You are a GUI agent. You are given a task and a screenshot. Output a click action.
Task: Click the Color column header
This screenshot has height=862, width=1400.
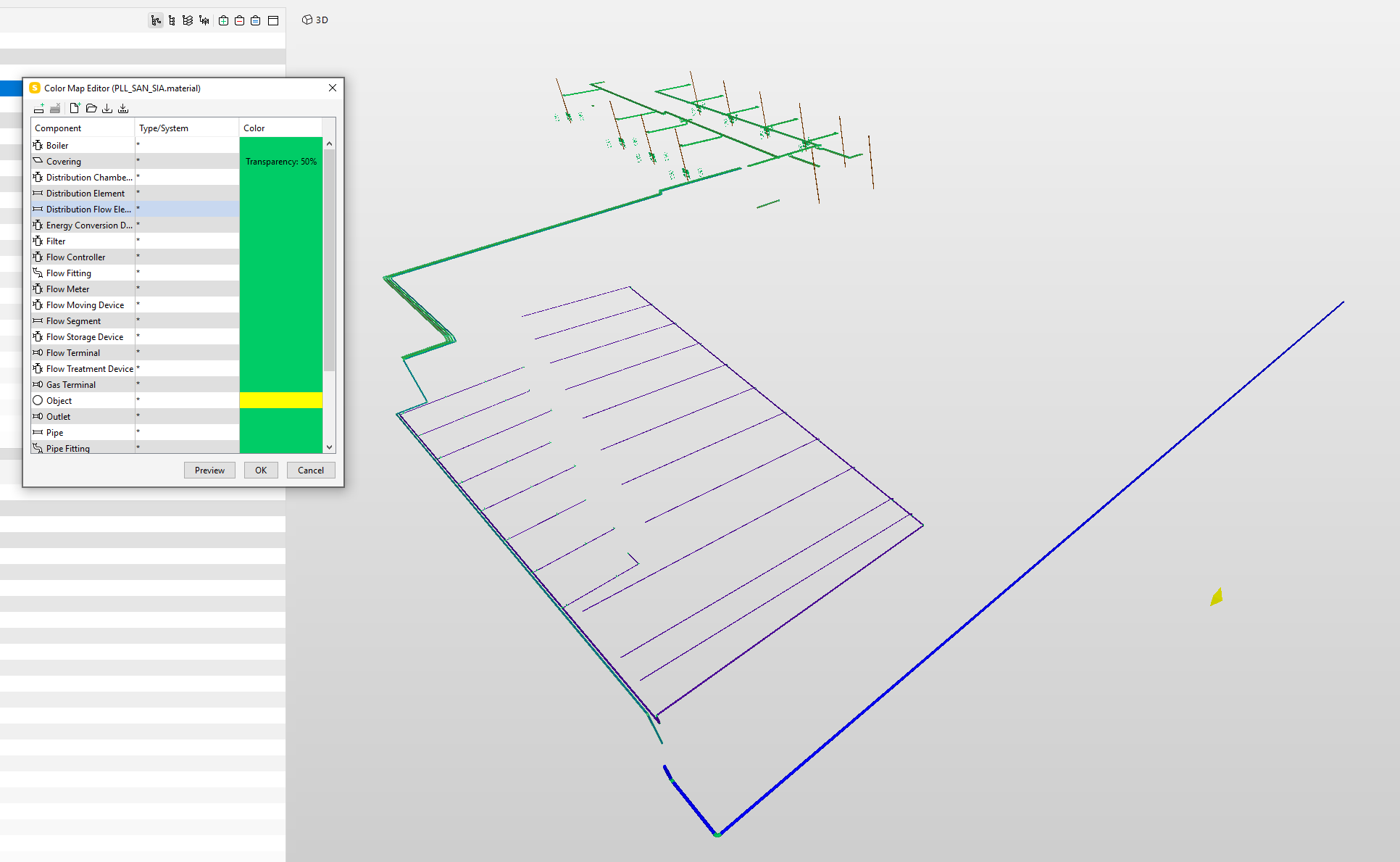pos(281,128)
